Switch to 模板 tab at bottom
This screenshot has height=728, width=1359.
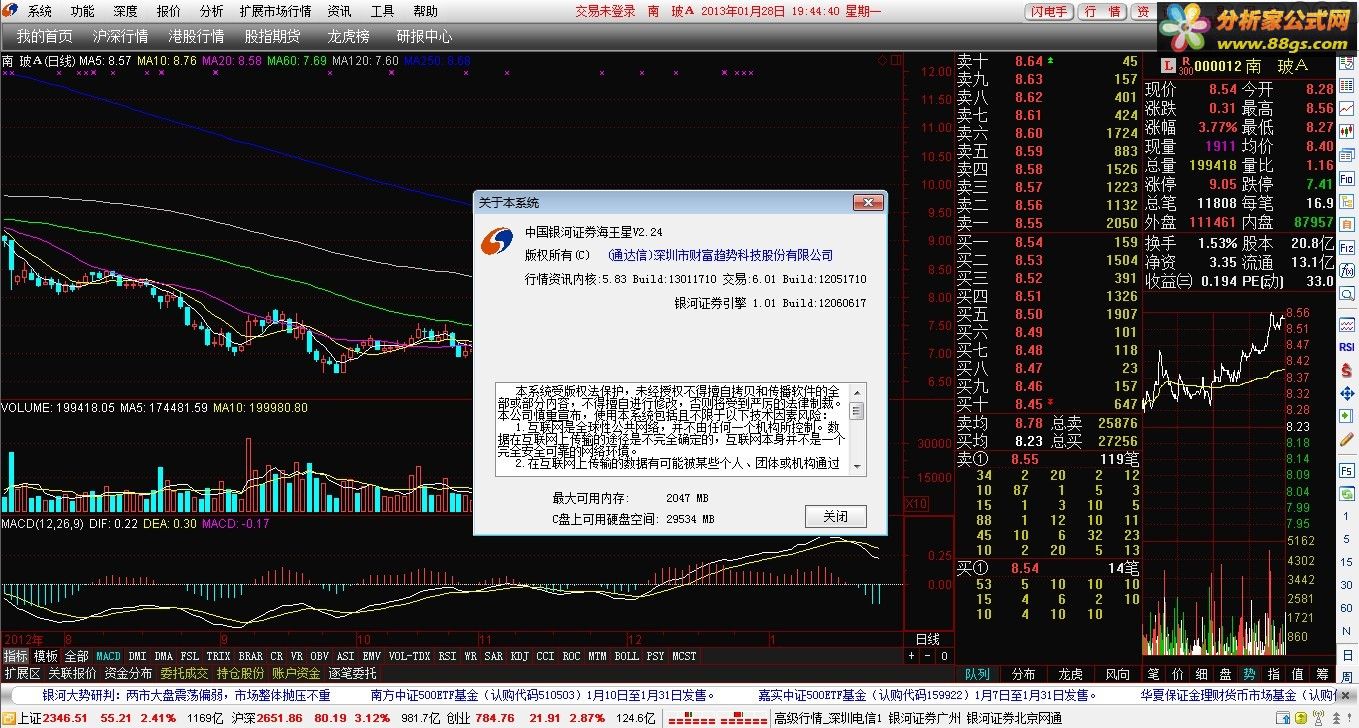46,656
